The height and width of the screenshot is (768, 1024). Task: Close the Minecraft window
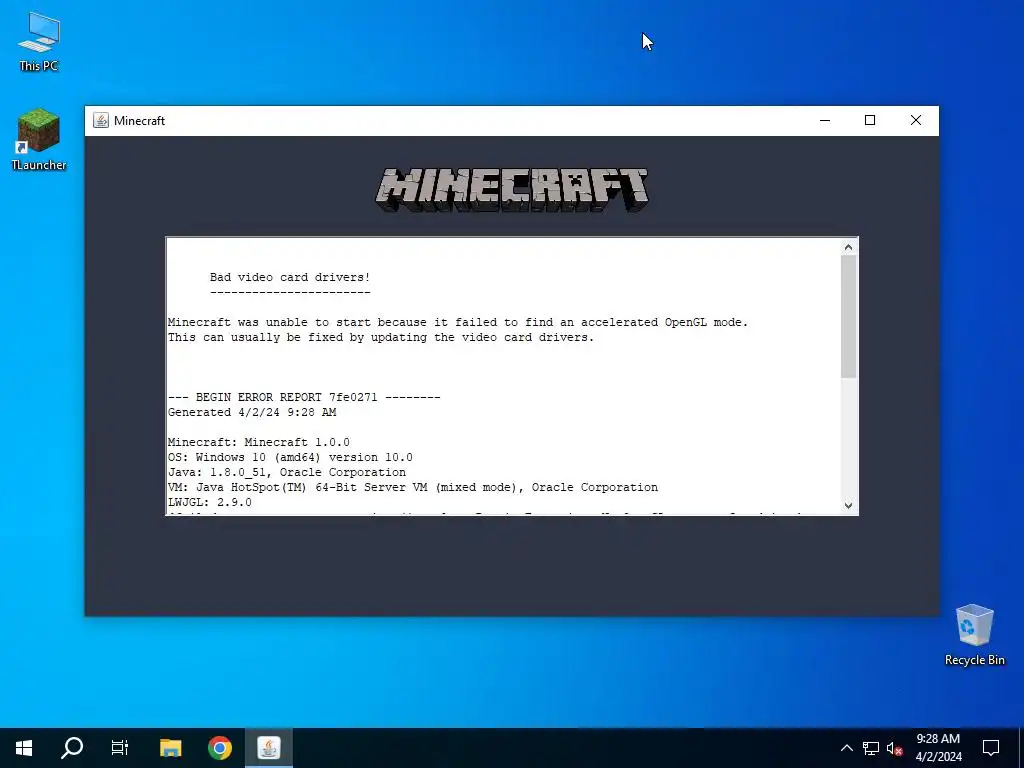coord(916,120)
